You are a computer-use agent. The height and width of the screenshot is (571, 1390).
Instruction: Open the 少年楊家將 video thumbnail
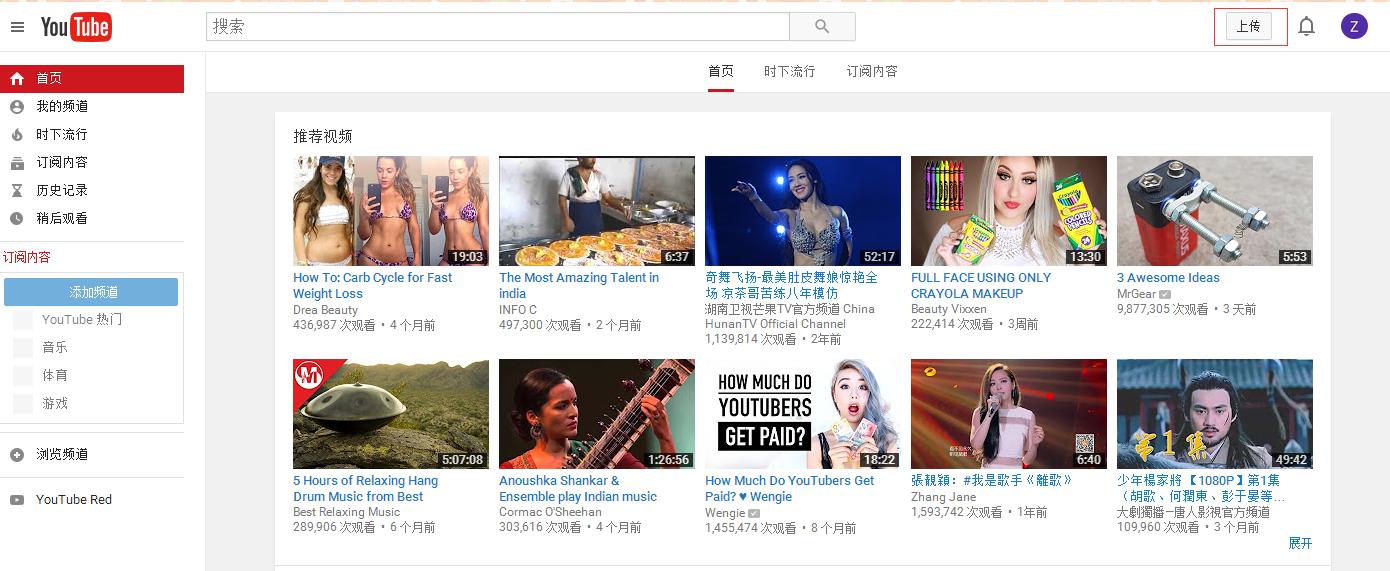(x=1215, y=414)
